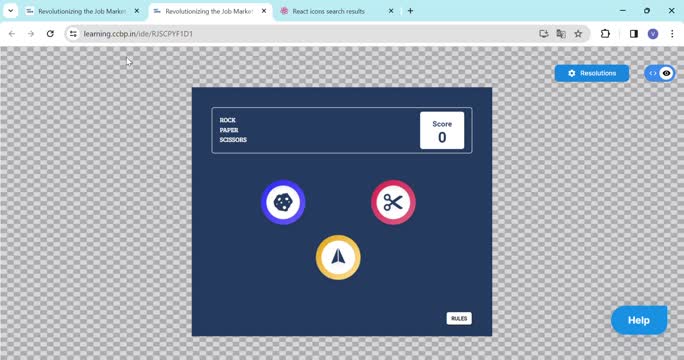The image size is (684, 360).
Task: Open the browser extensions puzzle icon
Action: (605, 34)
